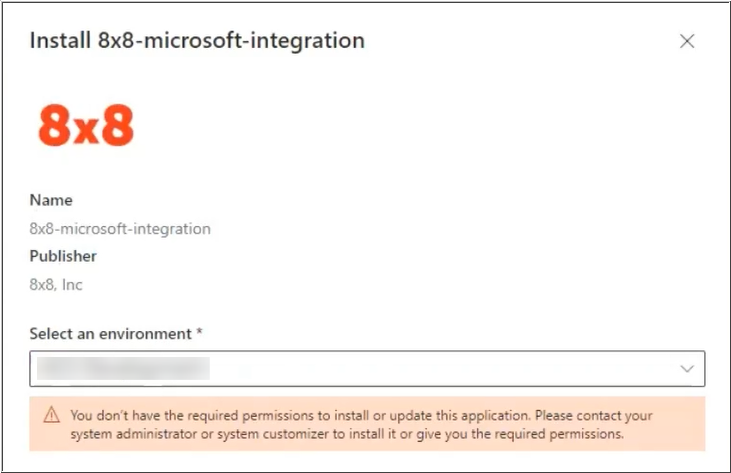Click the word Install in the title

coord(60,41)
